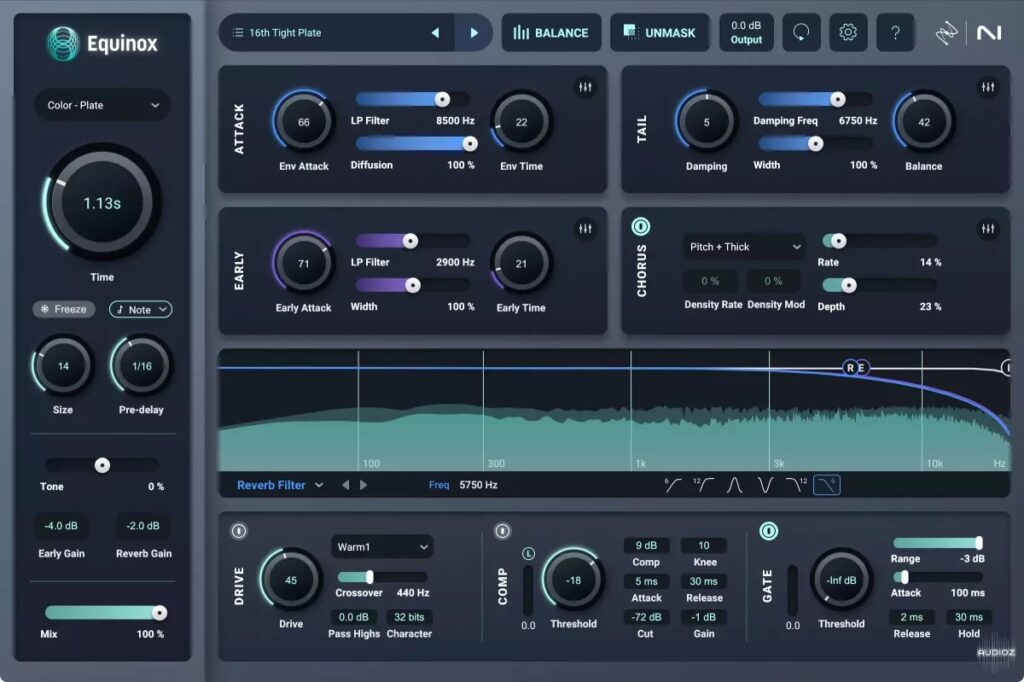Click the Attack Diffusion slider handle
The image size is (1024, 682).
click(x=470, y=144)
